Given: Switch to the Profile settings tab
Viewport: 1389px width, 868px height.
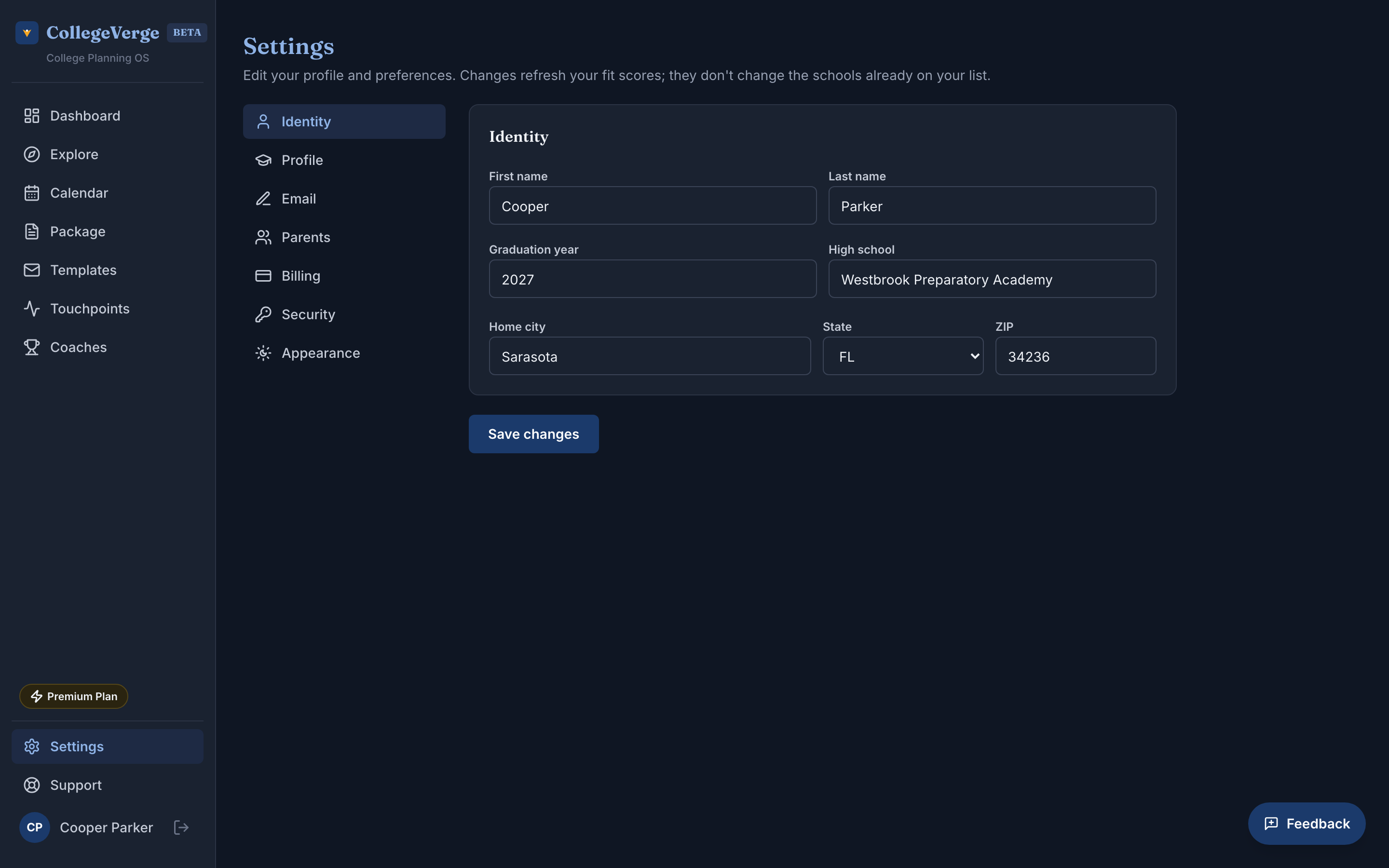Looking at the screenshot, I should 344,160.
